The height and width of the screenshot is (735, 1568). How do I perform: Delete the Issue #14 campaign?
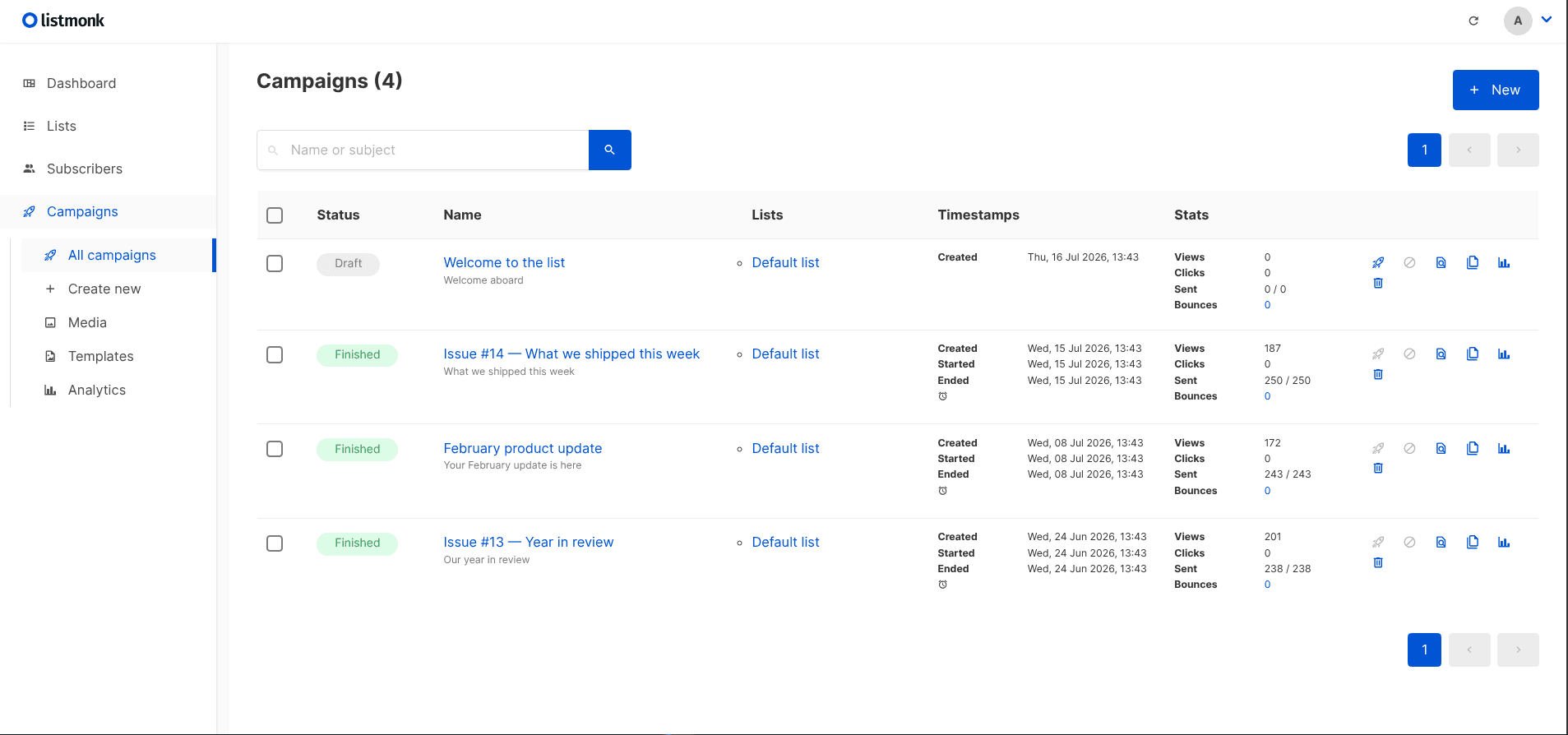pyautogui.click(x=1378, y=374)
